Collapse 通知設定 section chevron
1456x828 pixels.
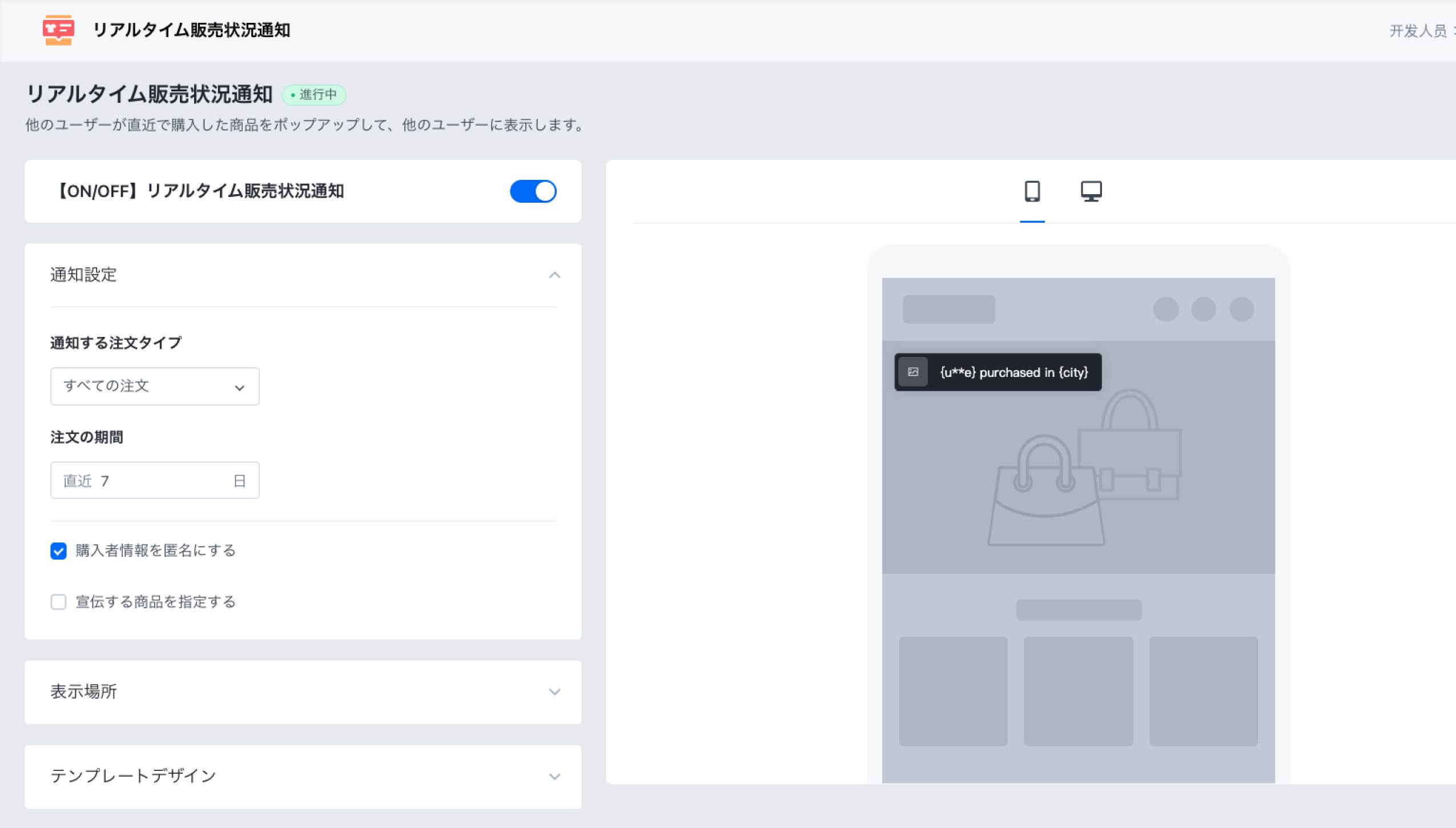coord(554,275)
